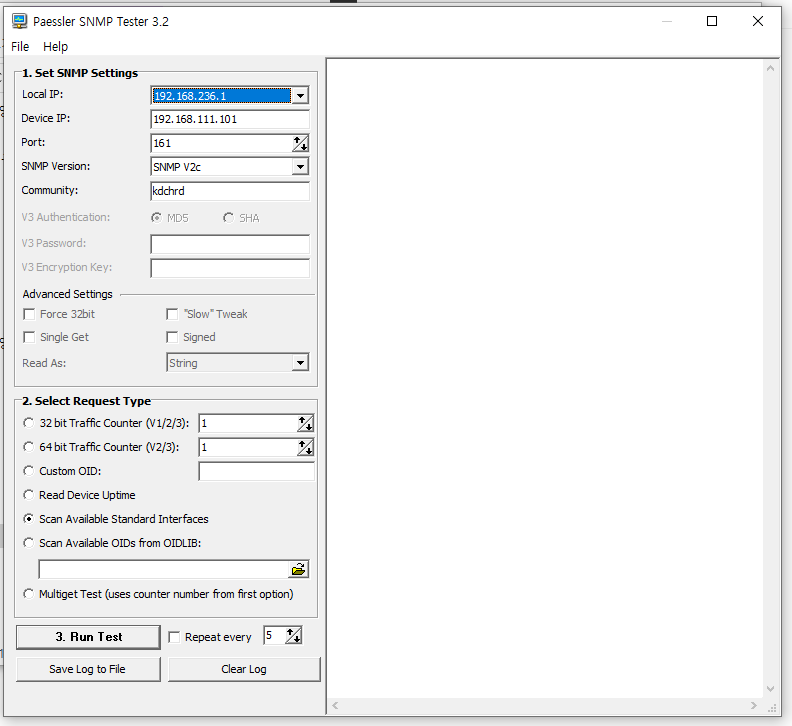Click the Clear Log button
792x726 pixels.
click(x=244, y=669)
